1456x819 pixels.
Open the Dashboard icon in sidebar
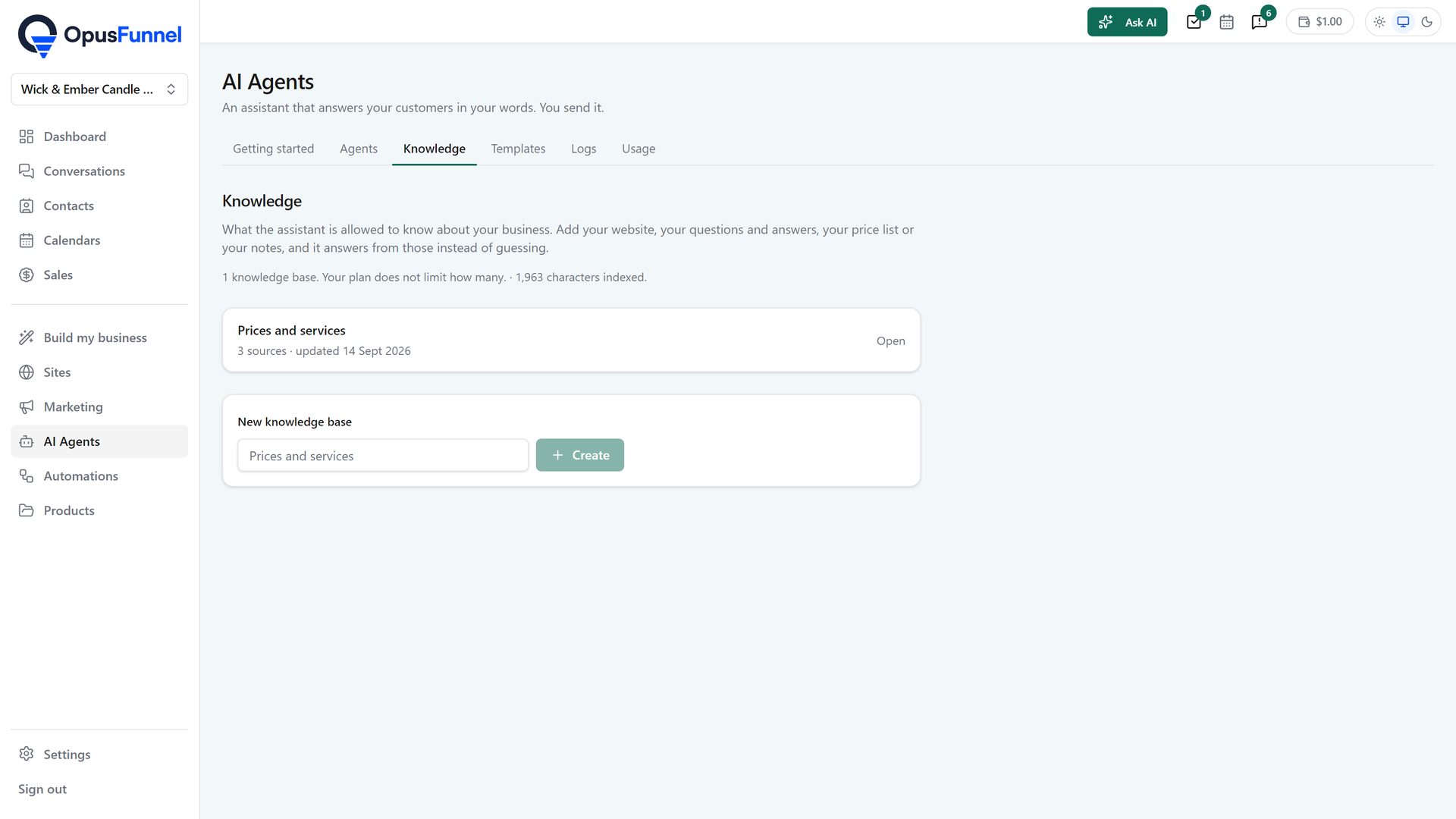pos(27,136)
